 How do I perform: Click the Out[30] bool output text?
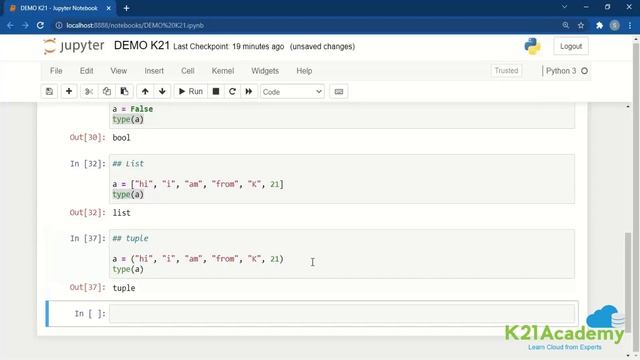pos(122,138)
